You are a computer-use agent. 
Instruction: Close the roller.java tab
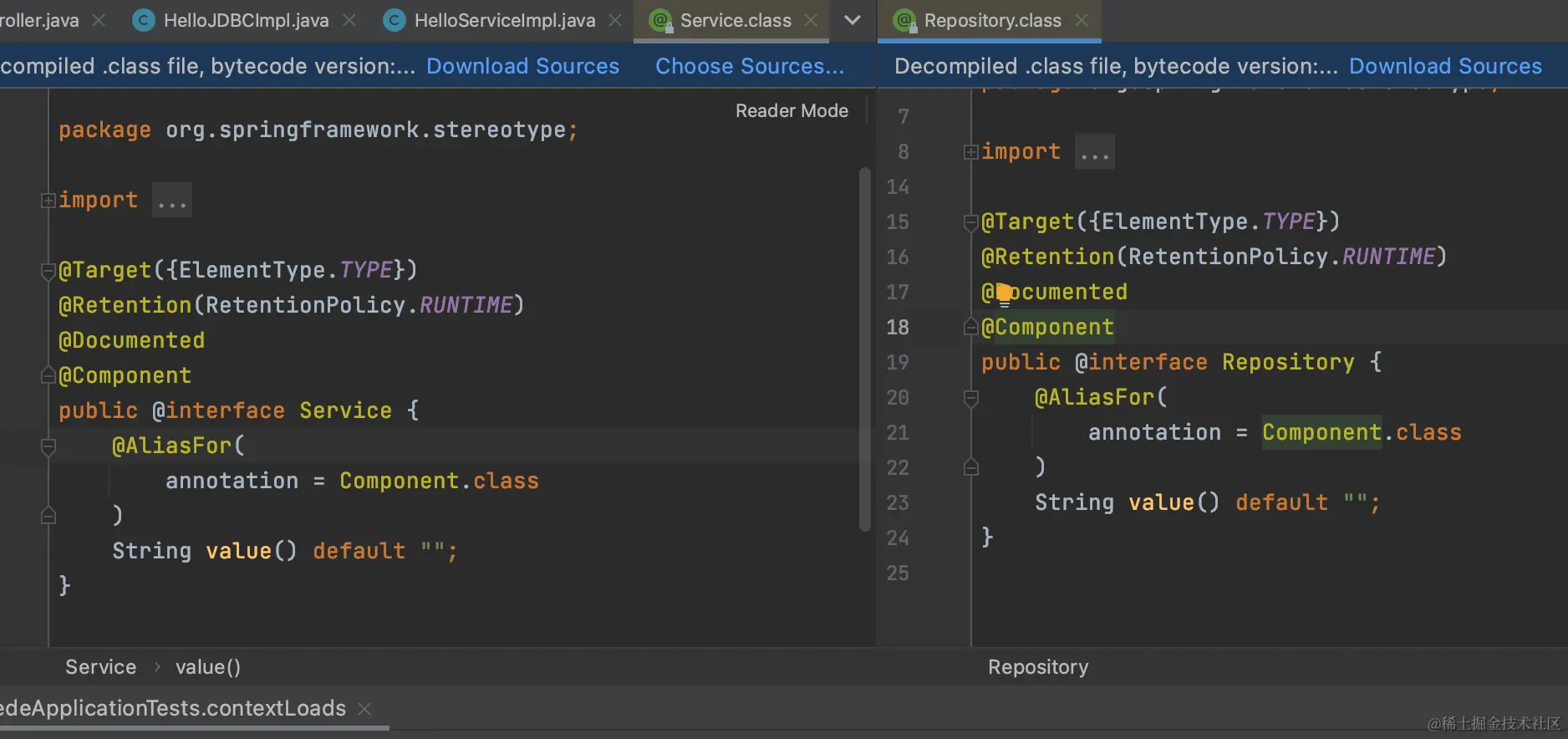pyautogui.click(x=99, y=20)
